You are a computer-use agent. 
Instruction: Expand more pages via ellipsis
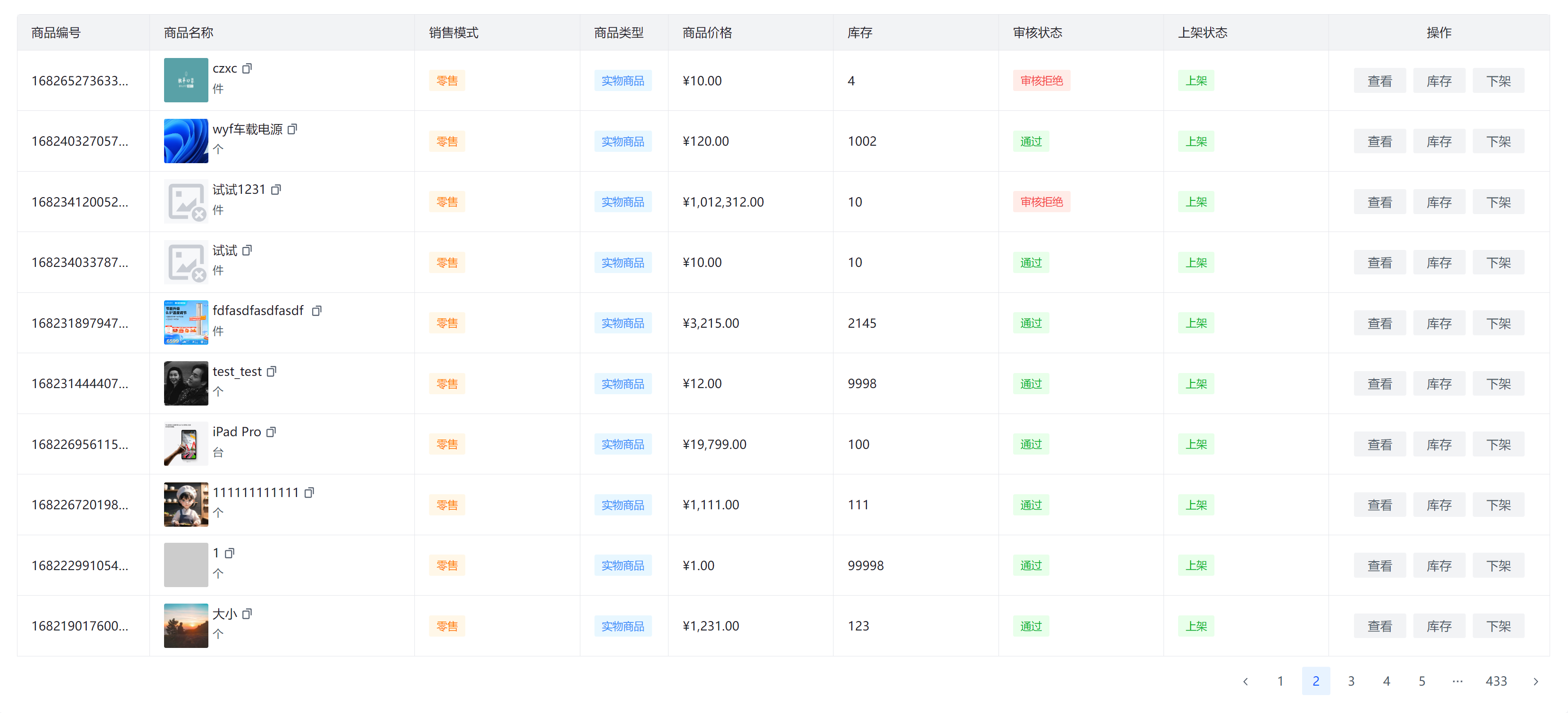[x=1457, y=681]
